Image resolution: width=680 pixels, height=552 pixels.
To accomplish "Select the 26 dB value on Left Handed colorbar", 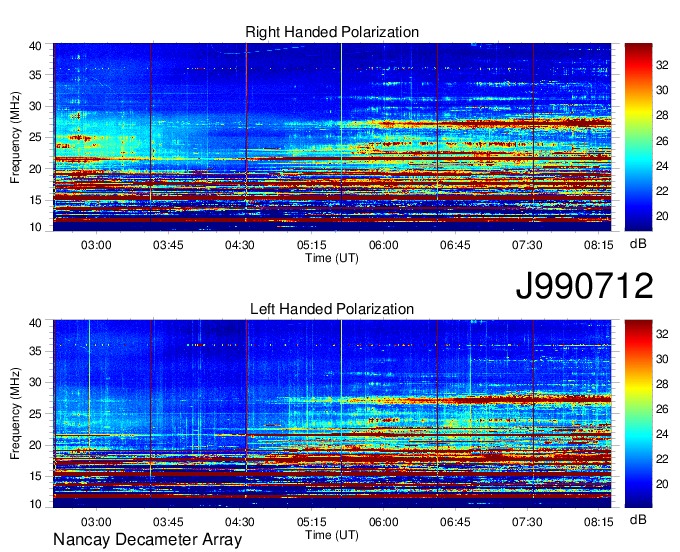I will [662, 409].
